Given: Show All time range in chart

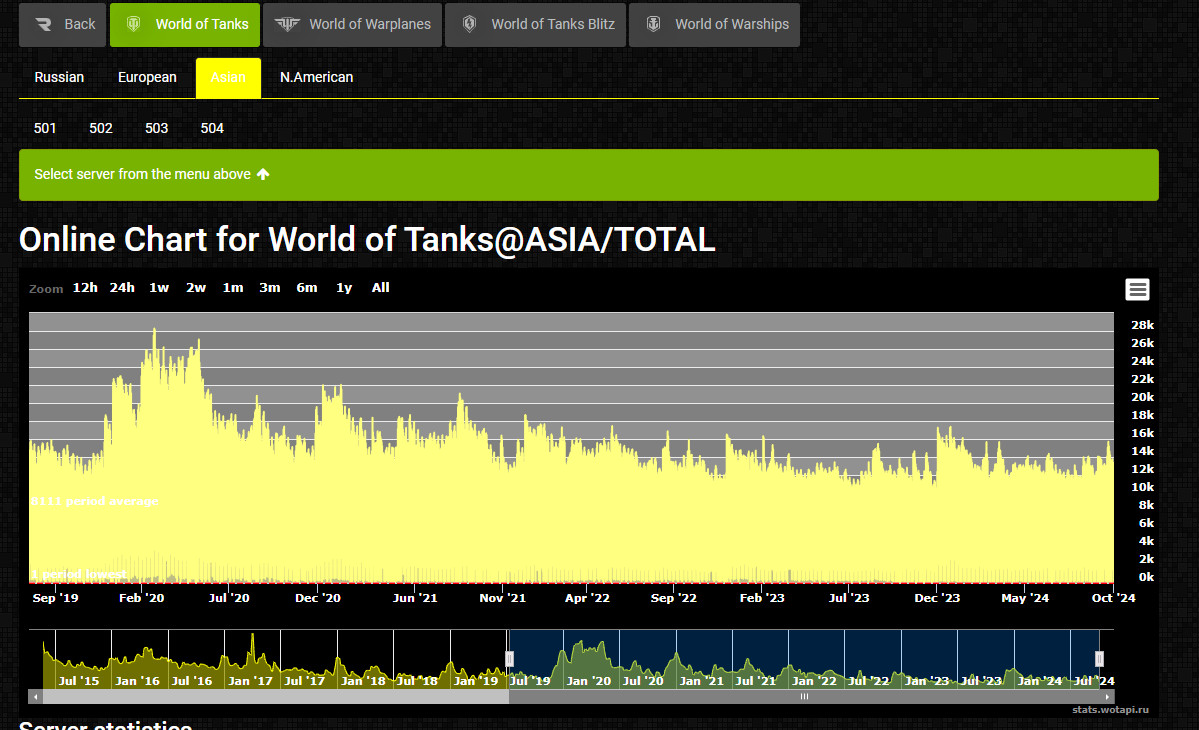Looking at the screenshot, I should (x=380, y=288).
